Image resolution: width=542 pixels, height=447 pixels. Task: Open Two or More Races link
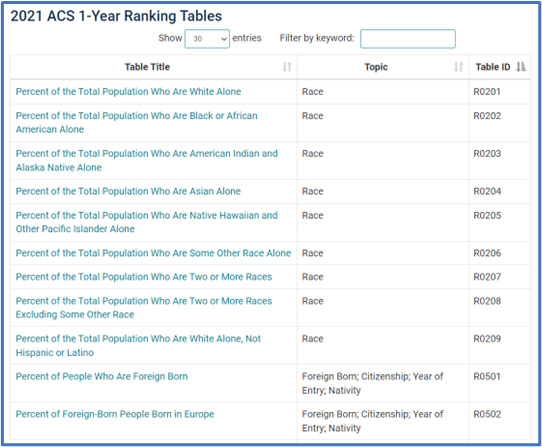144,277
